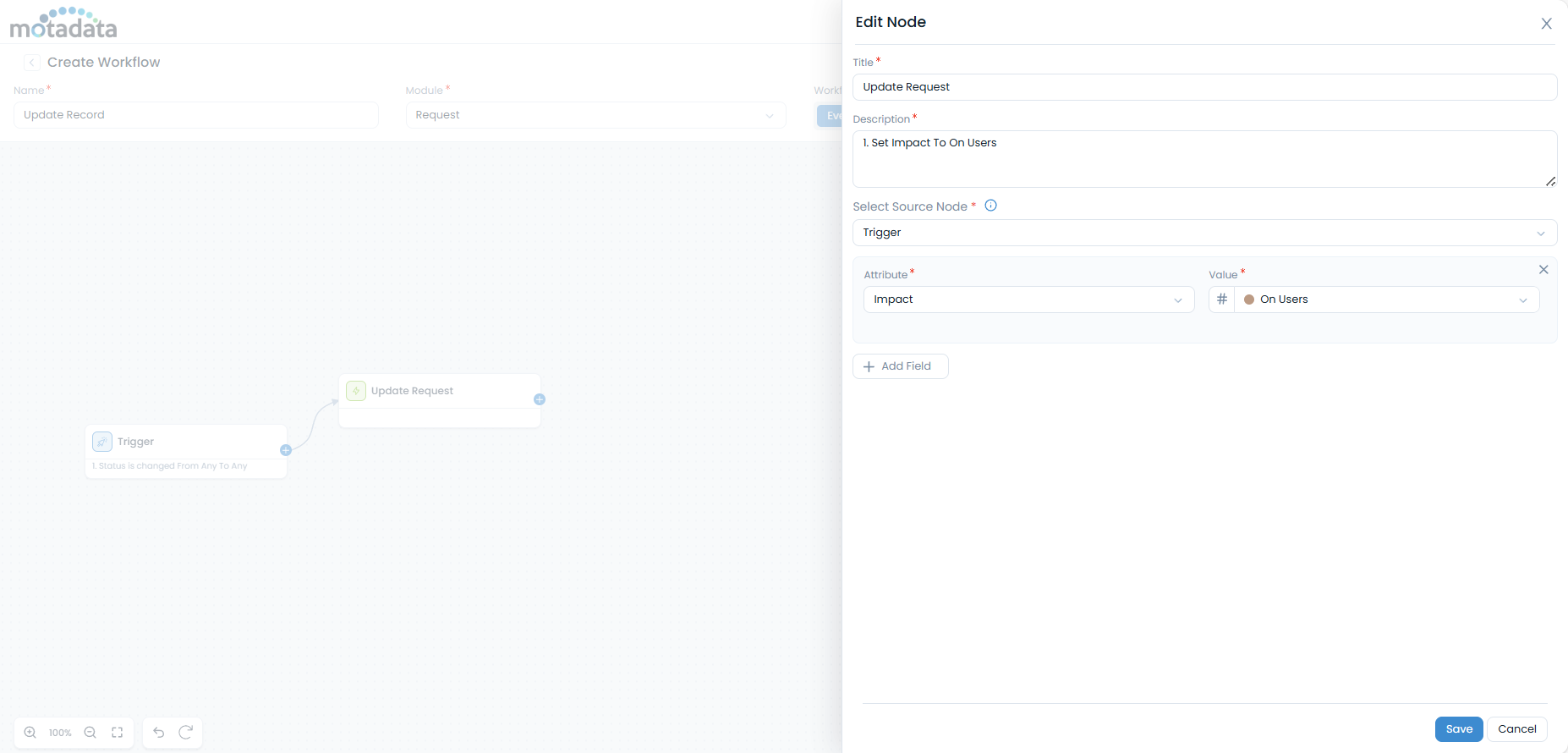Undo the last workflow change

coord(159,733)
